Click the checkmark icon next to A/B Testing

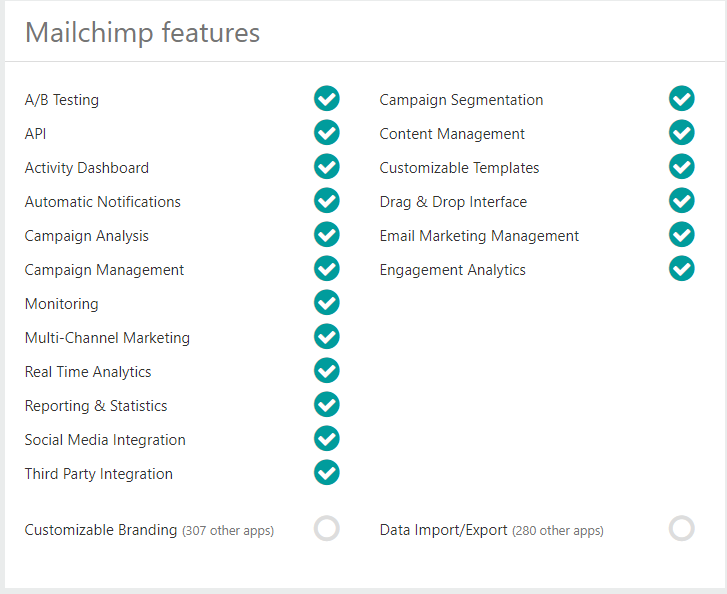(x=327, y=98)
